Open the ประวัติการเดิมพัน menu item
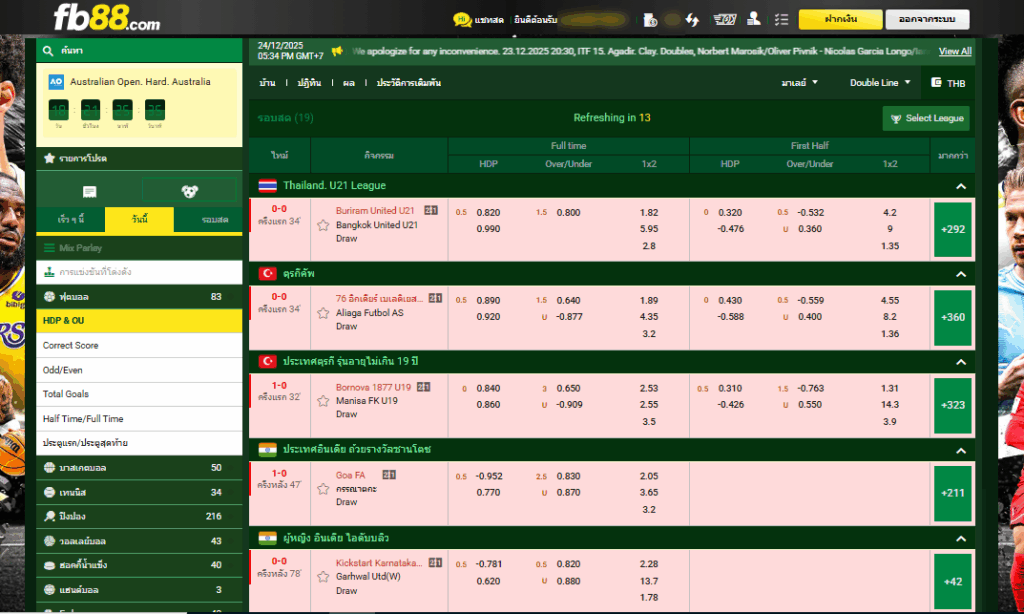The width and height of the screenshot is (1024, 614). [409, 83]
